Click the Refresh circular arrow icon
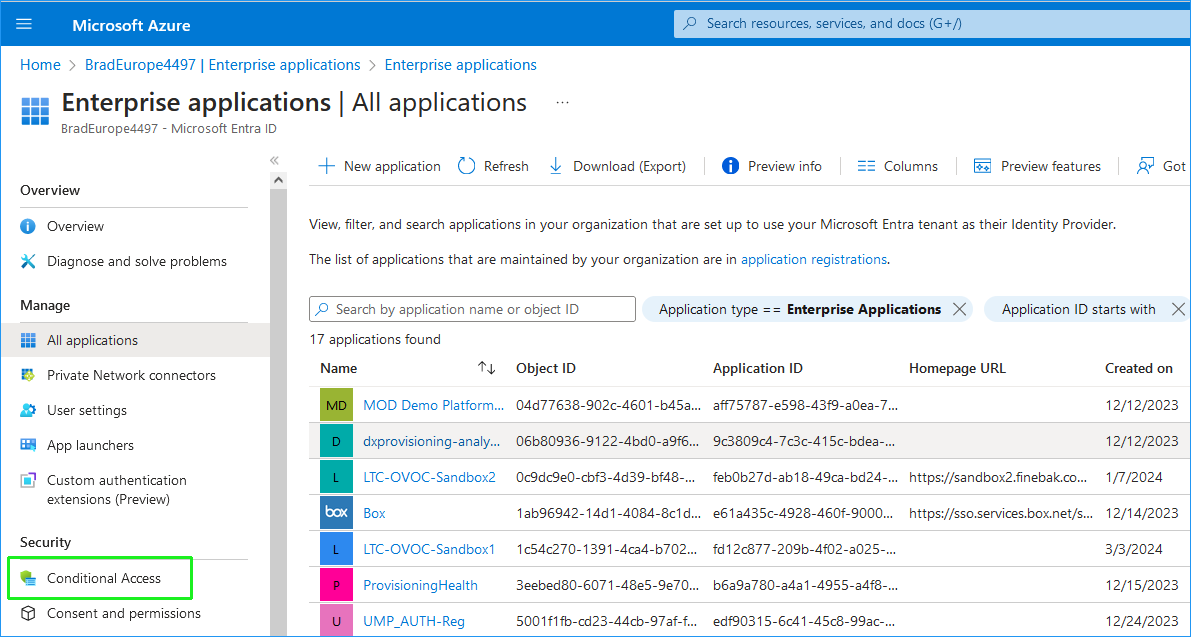This screenshot has height=637, width=1191. coord(466,166)
